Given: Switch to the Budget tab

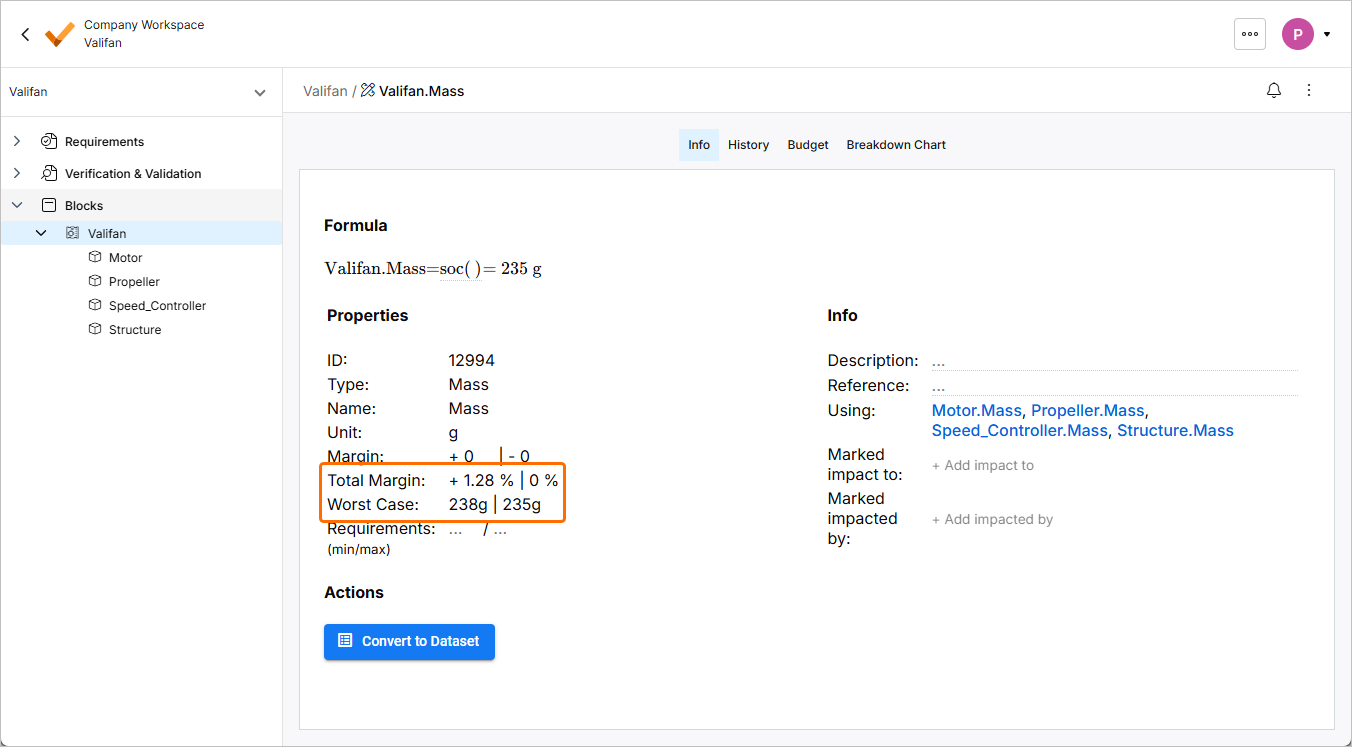Looking at the screenshot, I should [x=808, y=145].
